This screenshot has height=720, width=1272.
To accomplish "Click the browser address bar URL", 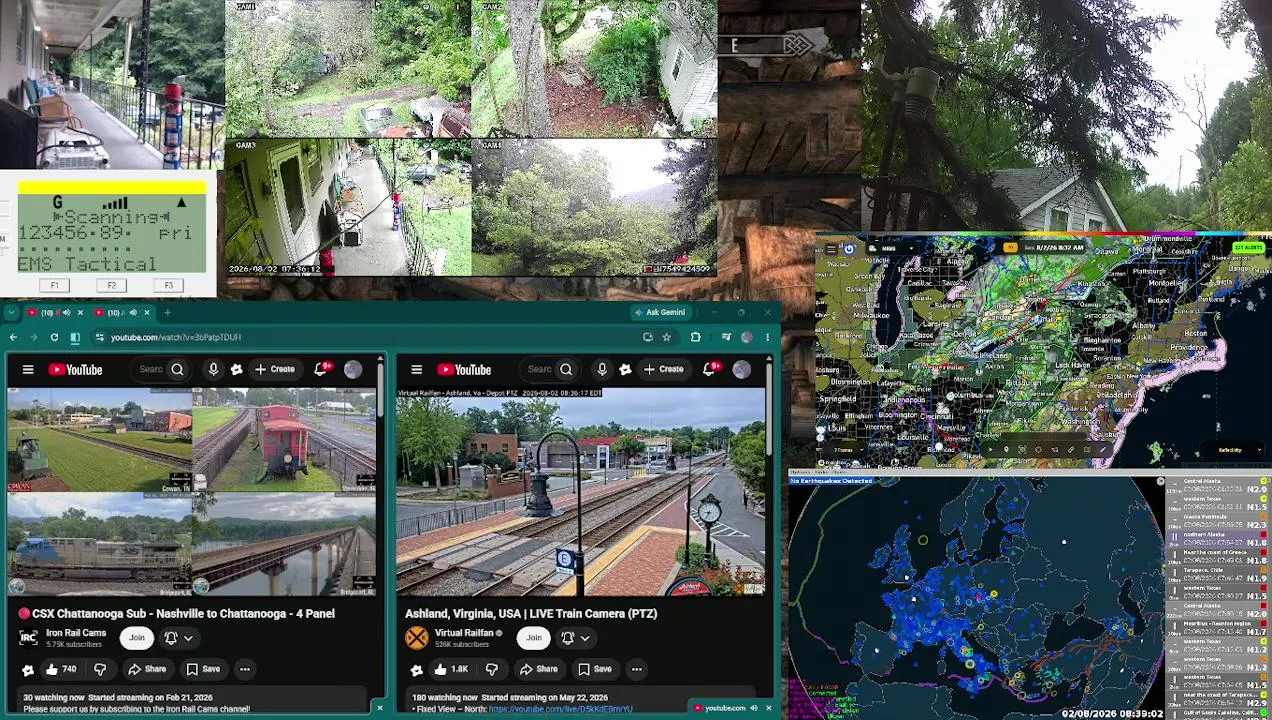I will 175,338.
